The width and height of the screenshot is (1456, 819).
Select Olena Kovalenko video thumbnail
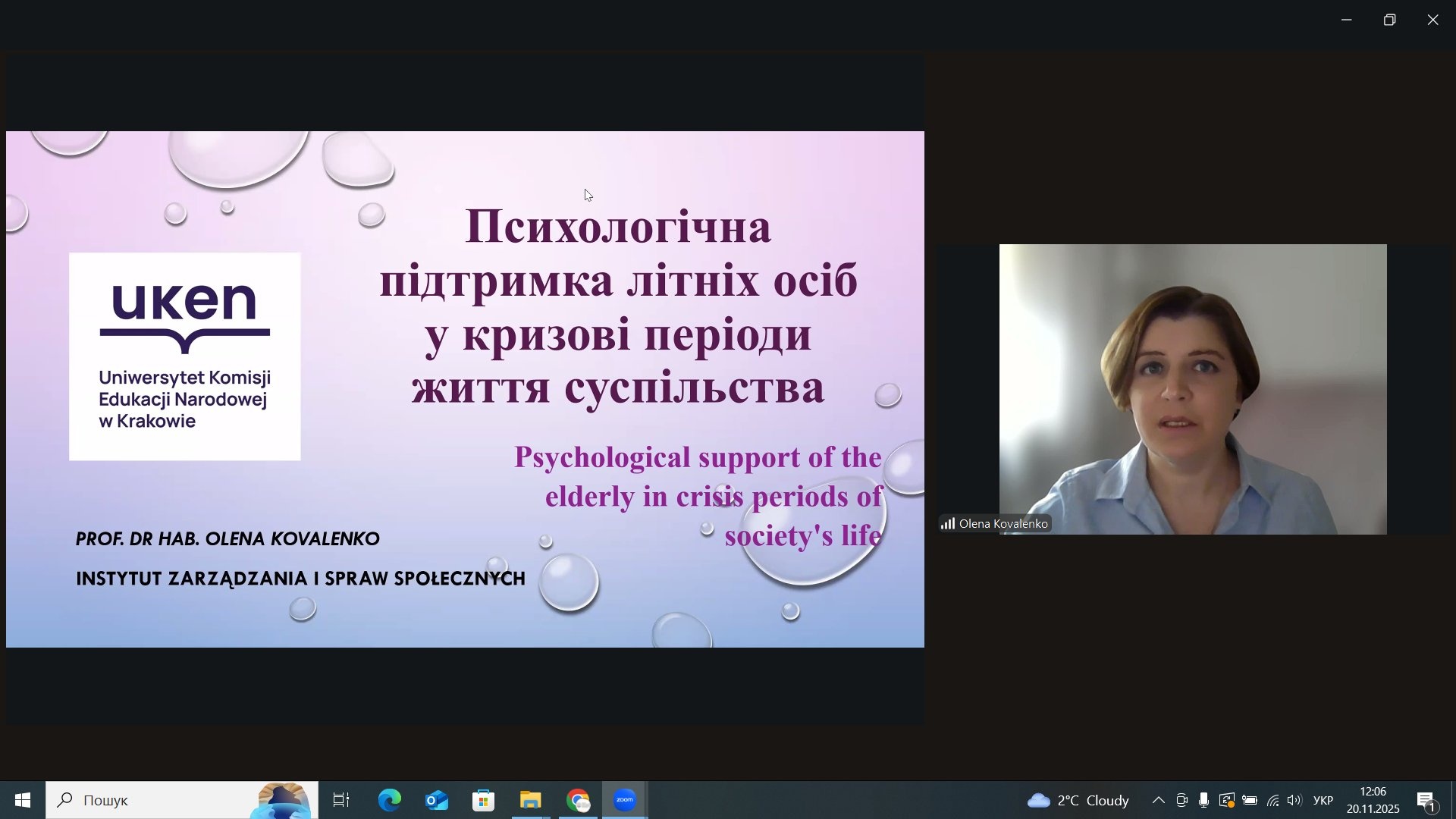[1192, 389]
